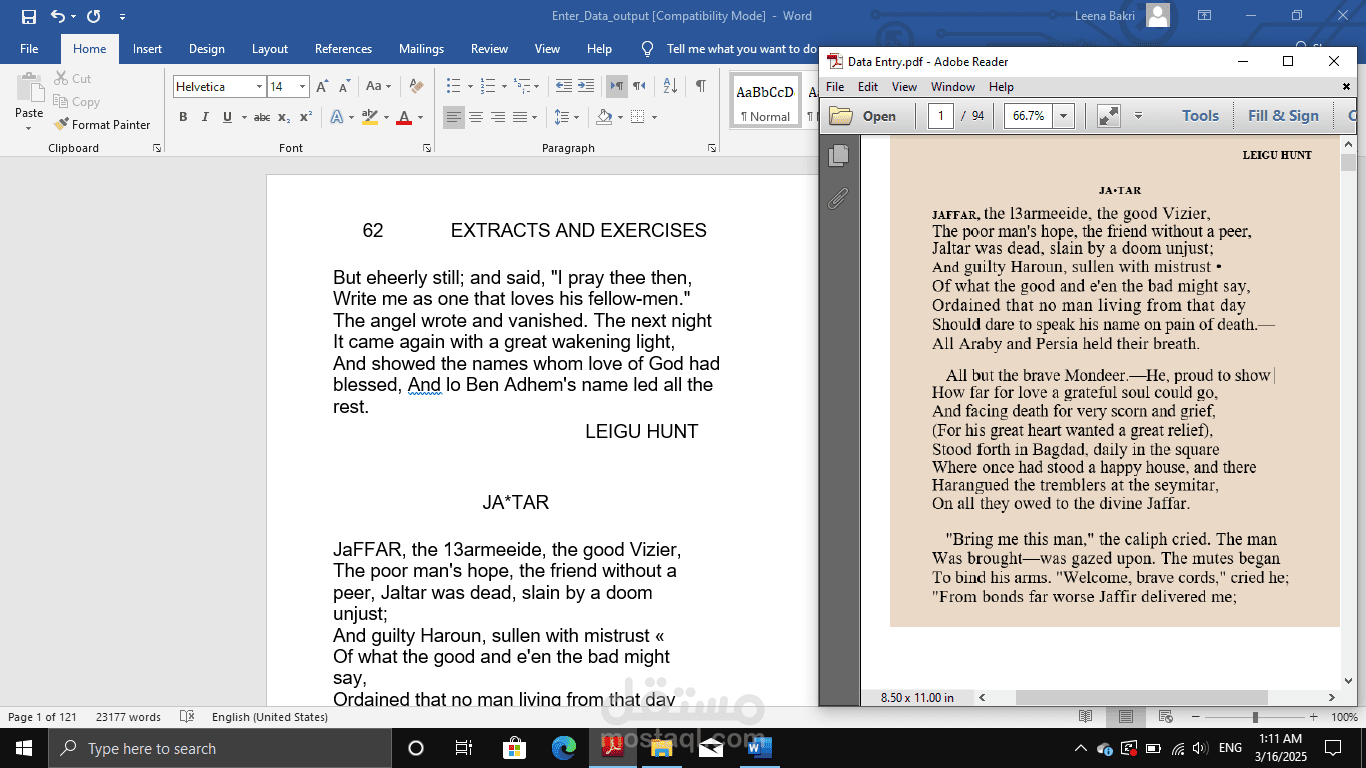This screenshot has width=1366, height=768.
Task: Increase paragraph indent
Action: click(x=586, y=86)
